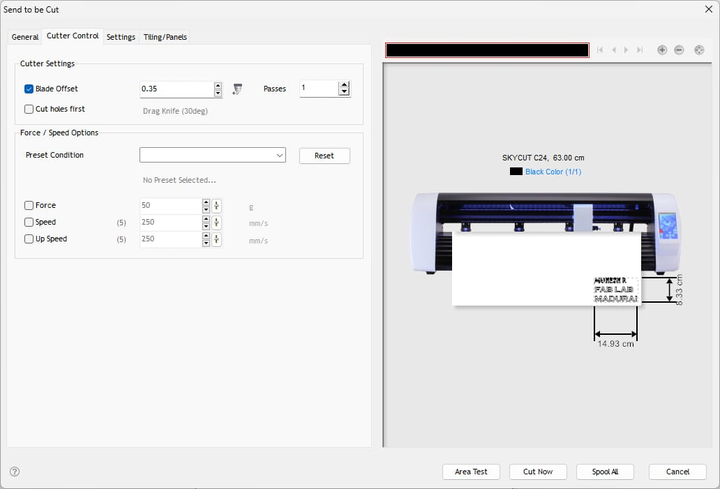Click the Blade Offset input field

177,89
